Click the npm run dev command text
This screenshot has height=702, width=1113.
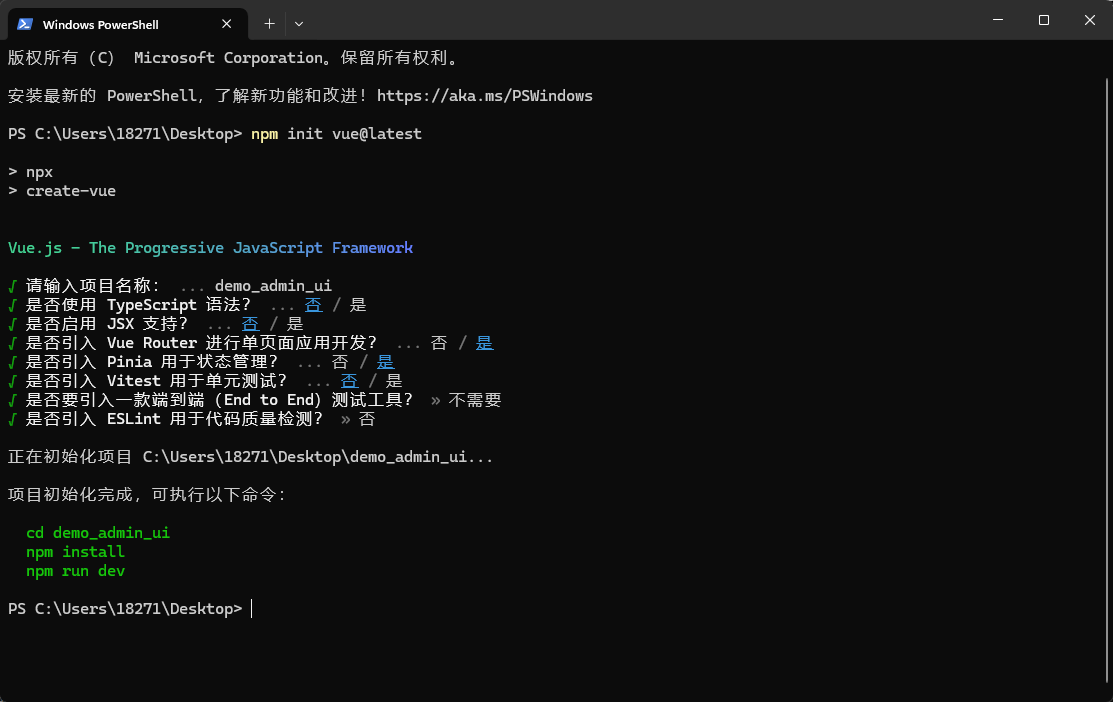pos(75,570)
